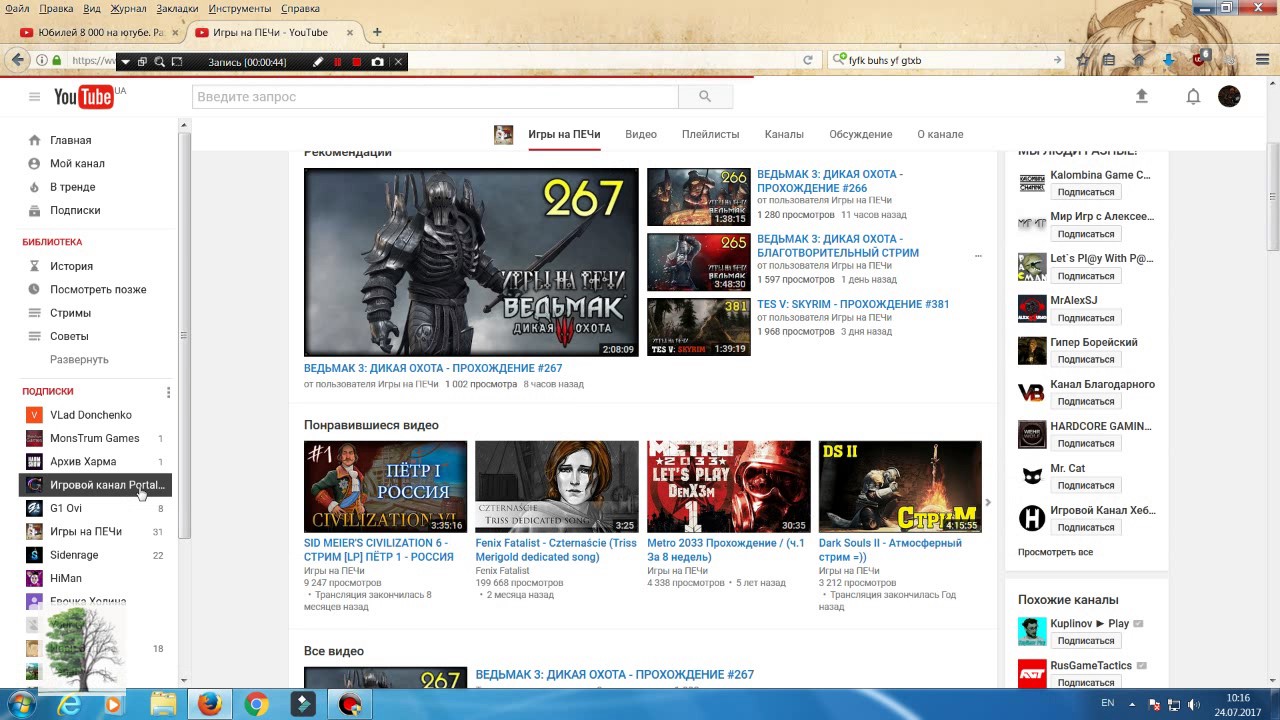Click the upload video arrow icon
This screenshot has width=1280, height=720.
[1141, 96]
